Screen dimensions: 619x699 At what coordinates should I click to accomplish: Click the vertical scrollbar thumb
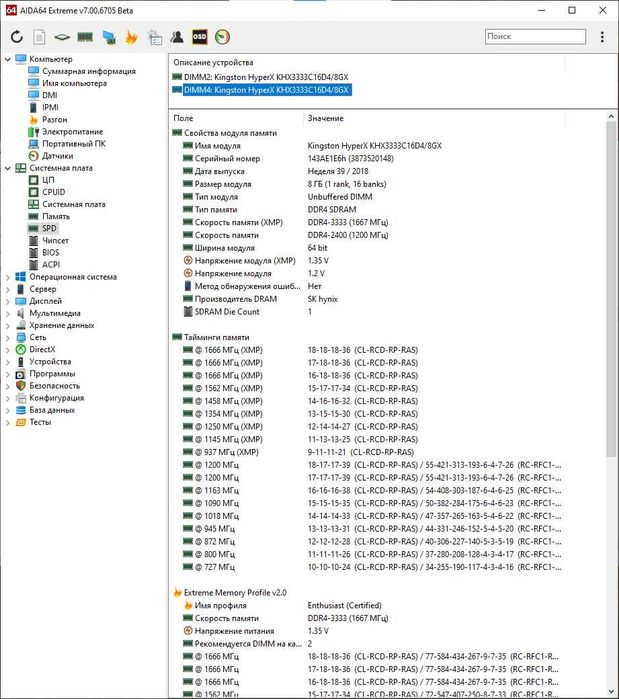click(611, 289)
